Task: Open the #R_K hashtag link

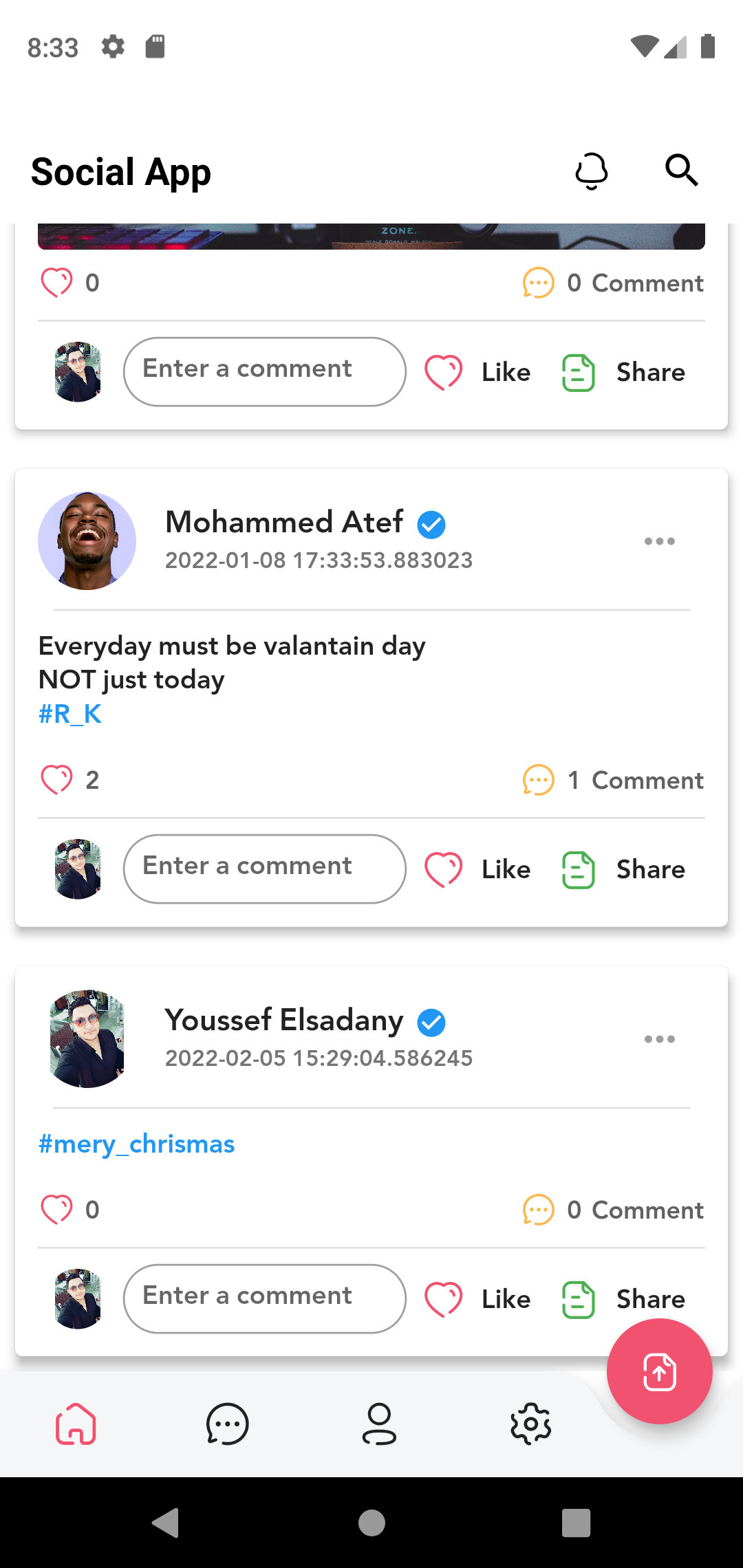Action: (69, 714)
